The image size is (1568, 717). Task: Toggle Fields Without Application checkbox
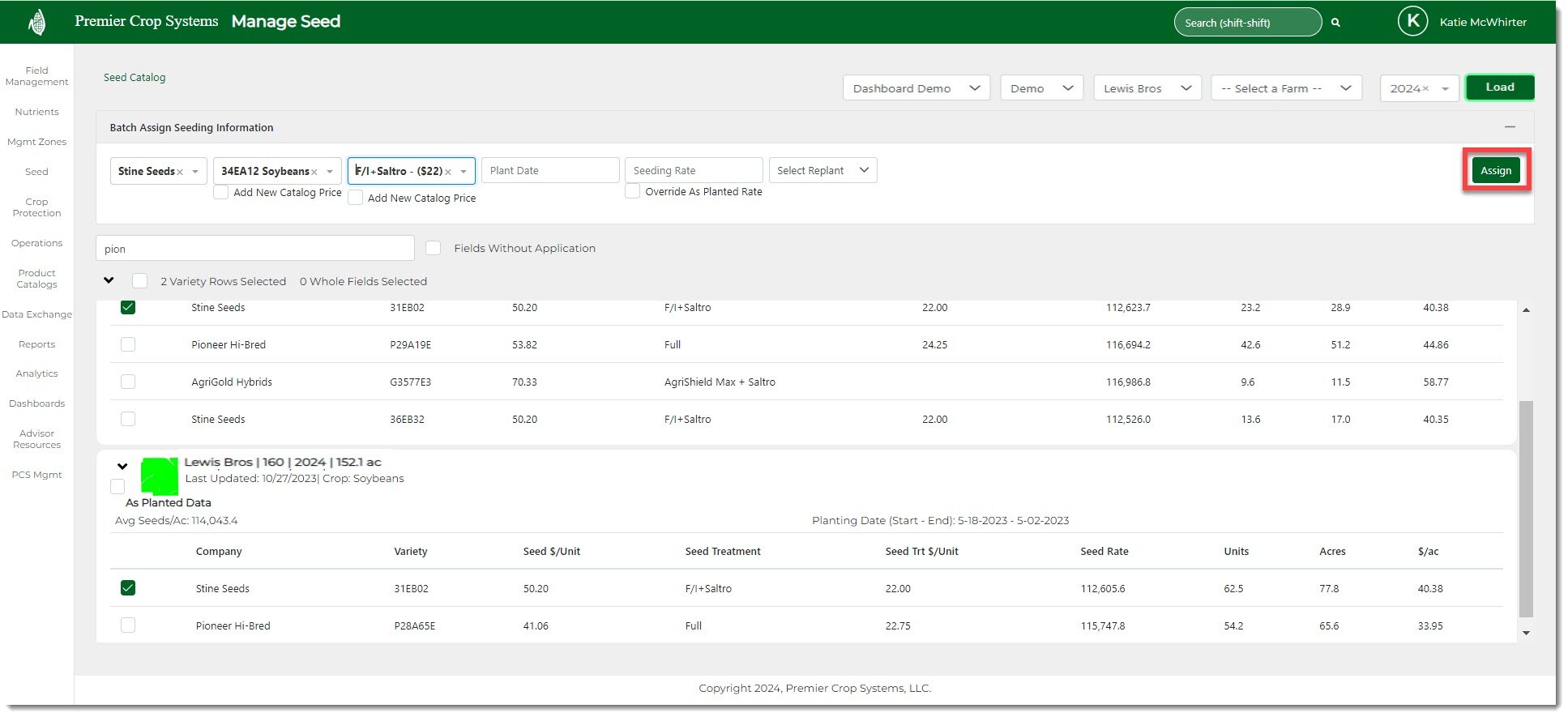[x=434, y=248]
